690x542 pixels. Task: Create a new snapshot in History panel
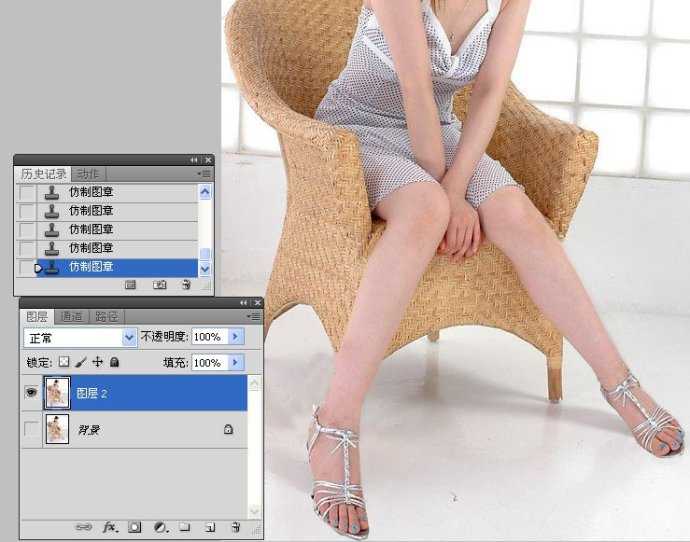tap(159, 285)
